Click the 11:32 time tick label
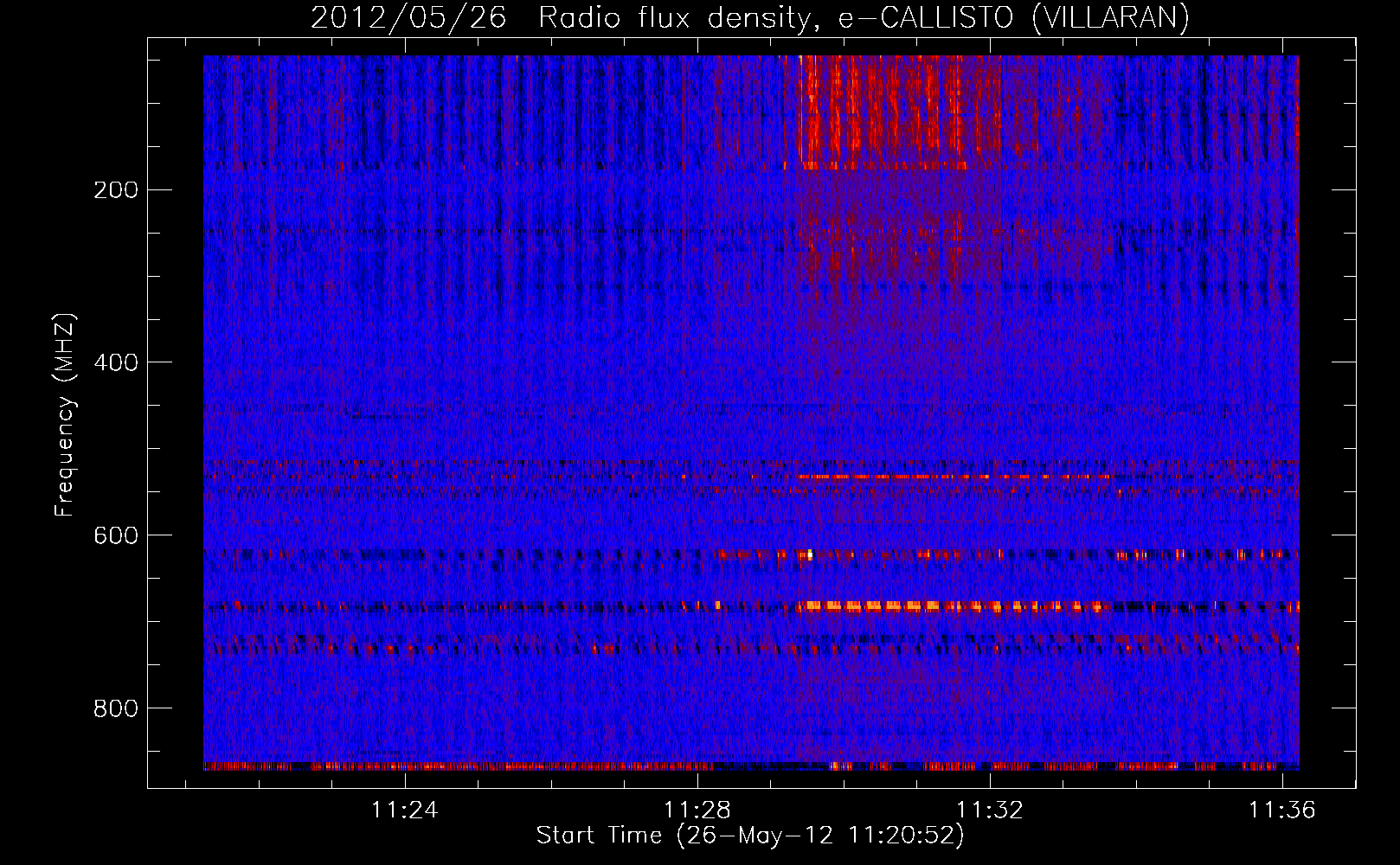 point(989,810)
